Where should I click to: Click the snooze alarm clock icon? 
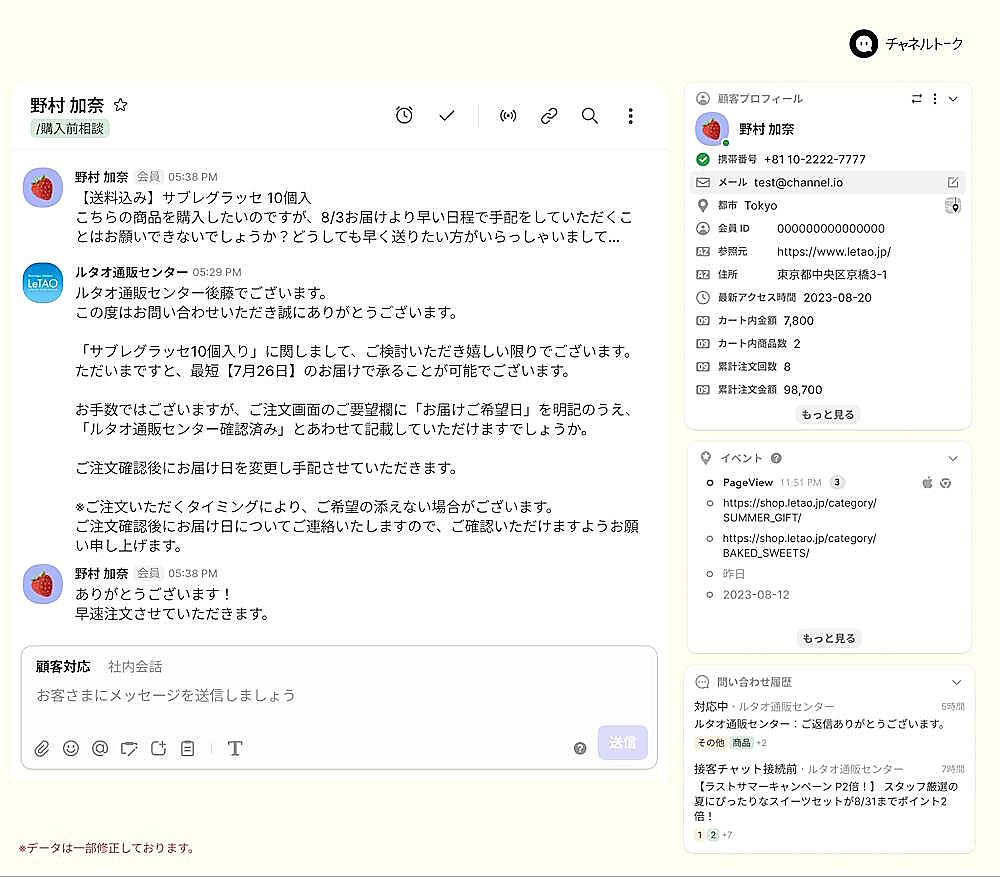click(404, 116)
